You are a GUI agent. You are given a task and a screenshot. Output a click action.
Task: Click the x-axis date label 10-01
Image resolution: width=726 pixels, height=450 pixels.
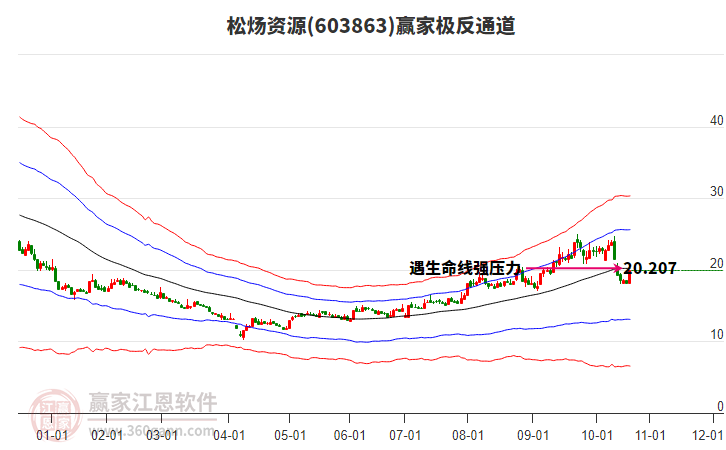pyautogui.click(x=596, y=436)
